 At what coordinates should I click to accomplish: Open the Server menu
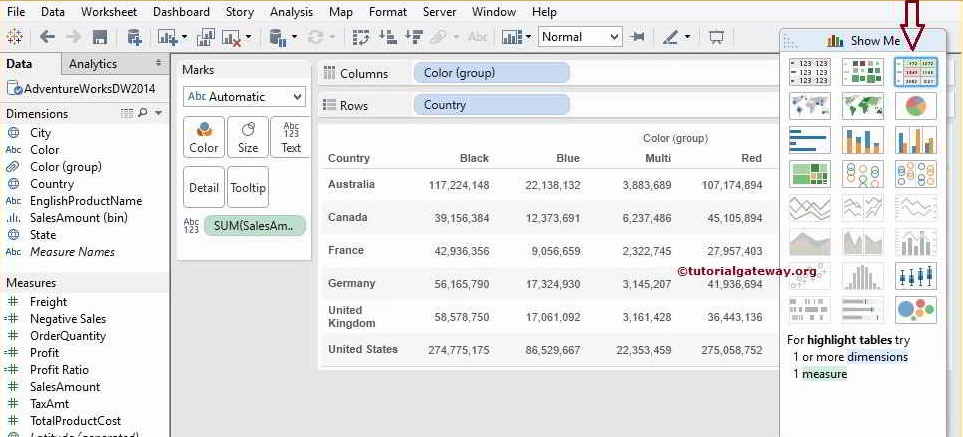point(439,11)
